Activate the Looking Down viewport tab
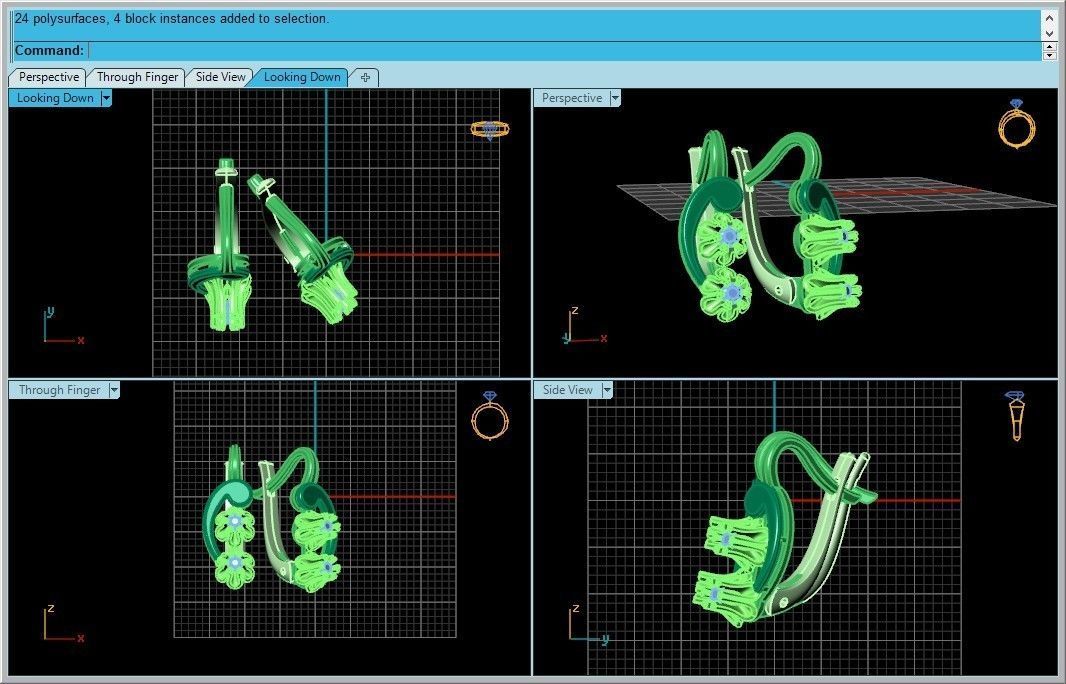 click(302, 78)
